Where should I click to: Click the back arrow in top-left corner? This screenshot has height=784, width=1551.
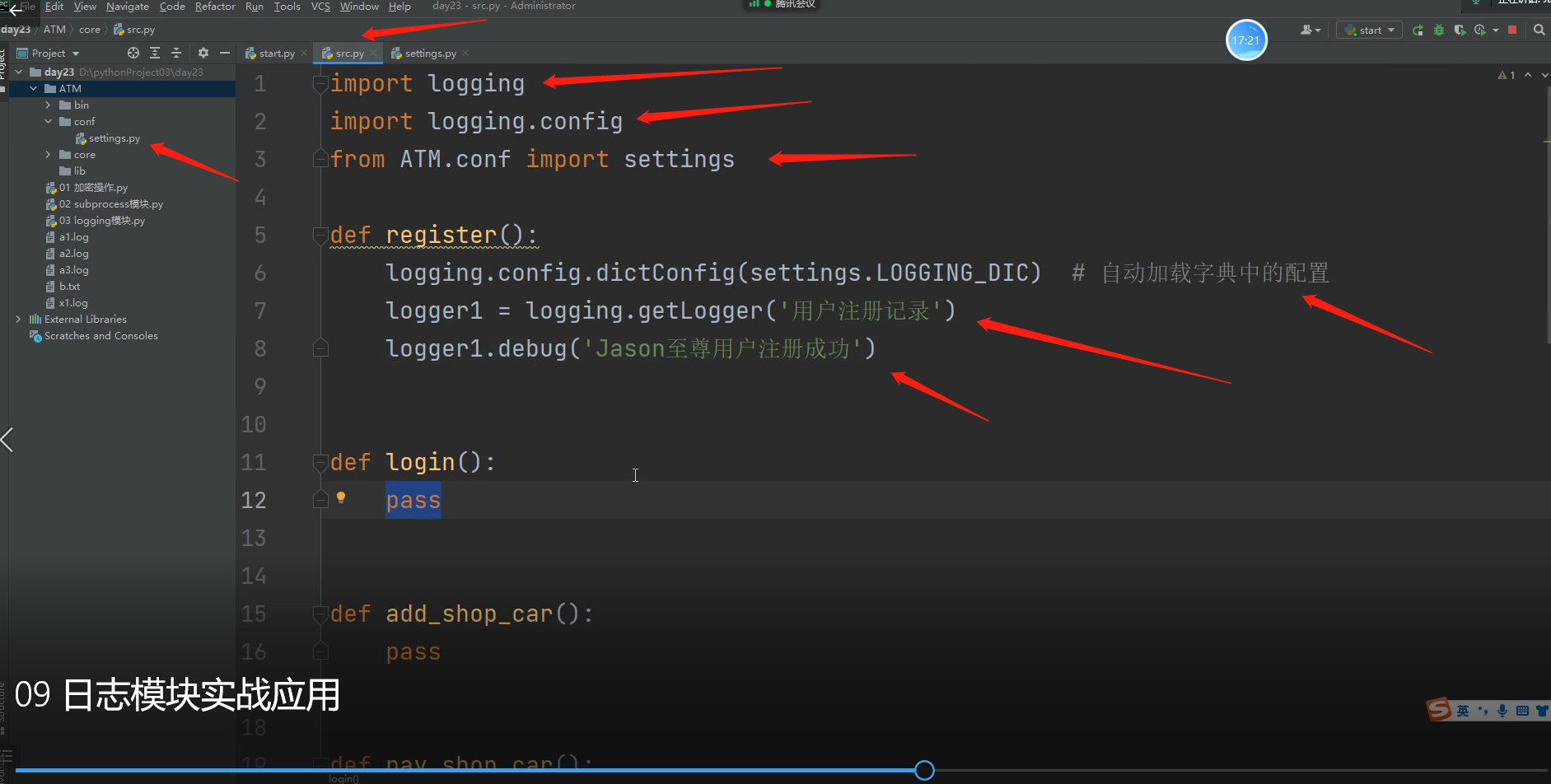coord(16,10)
